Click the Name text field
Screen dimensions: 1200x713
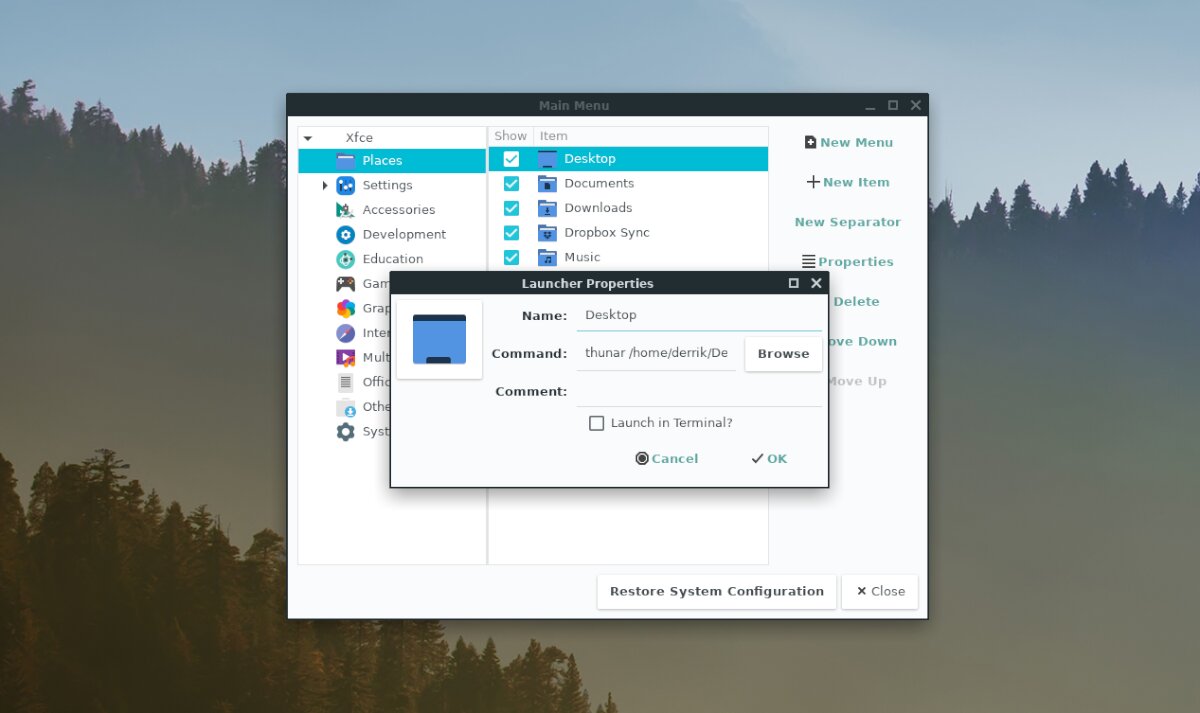tap(698, 315)
